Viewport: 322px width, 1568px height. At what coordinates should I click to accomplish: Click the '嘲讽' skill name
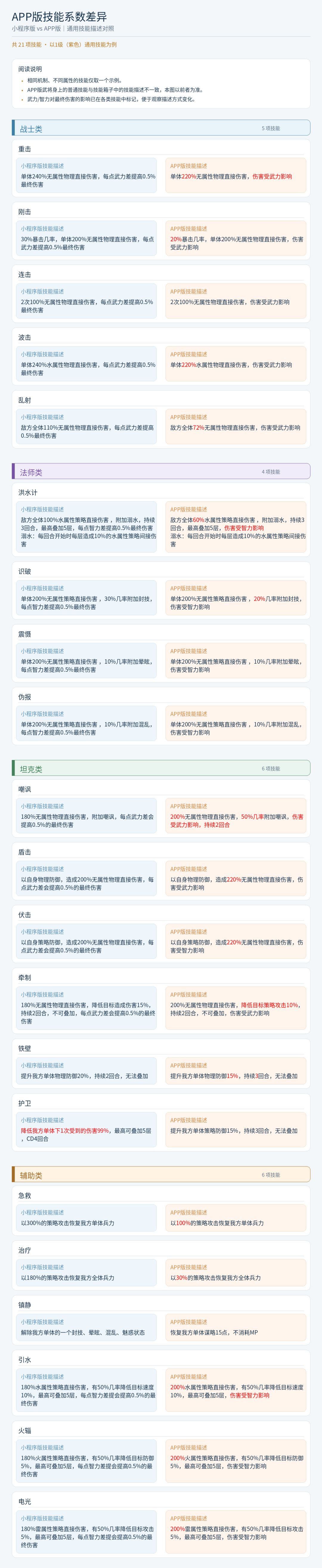coord(24,790)
